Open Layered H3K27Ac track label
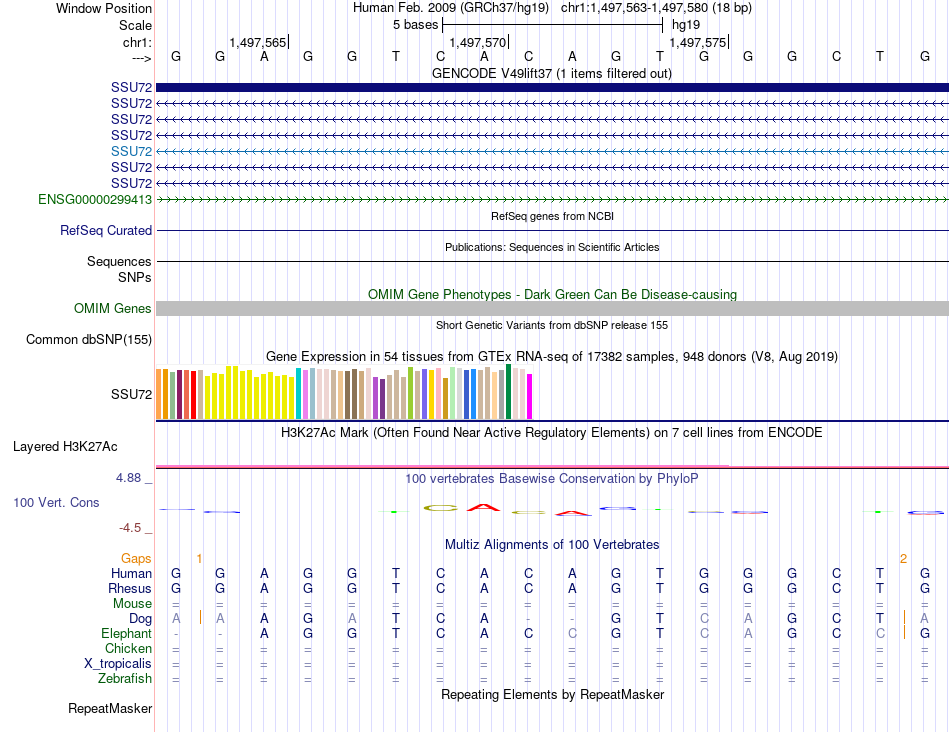 pos(65,447)
